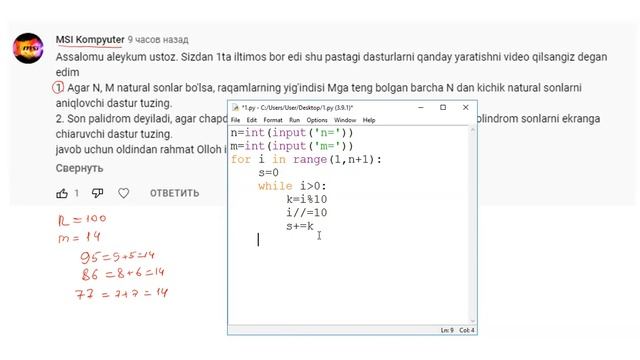Maximize the IDLE editor window

[443, 107]
